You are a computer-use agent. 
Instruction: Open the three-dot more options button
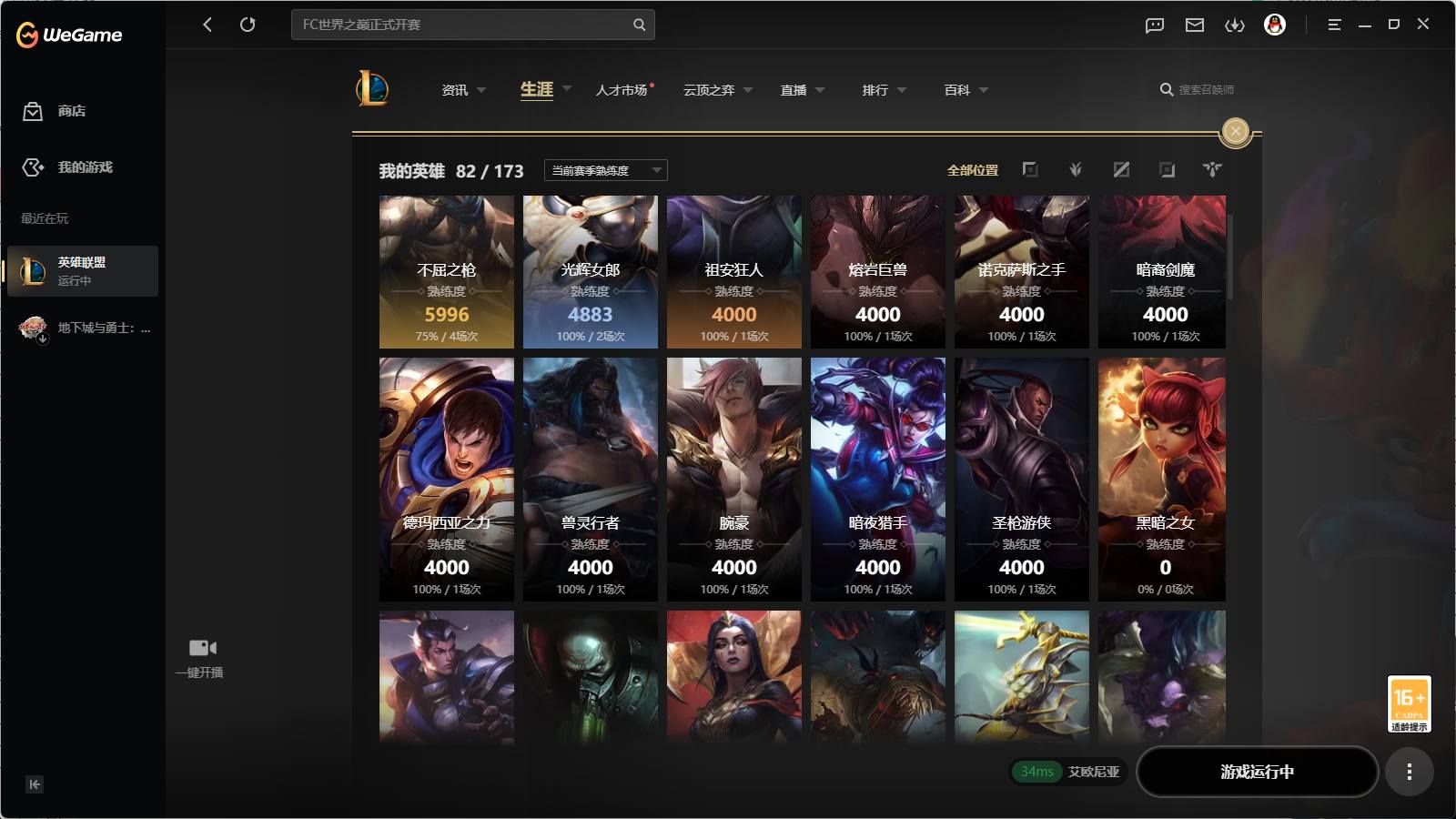tap(1410, 772)
